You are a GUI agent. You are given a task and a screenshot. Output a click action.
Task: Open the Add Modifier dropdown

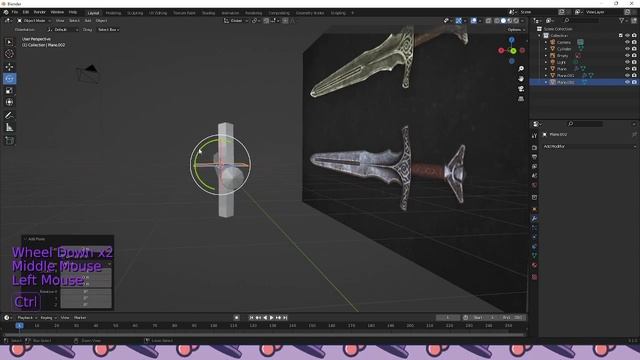(x=589, y=146)
